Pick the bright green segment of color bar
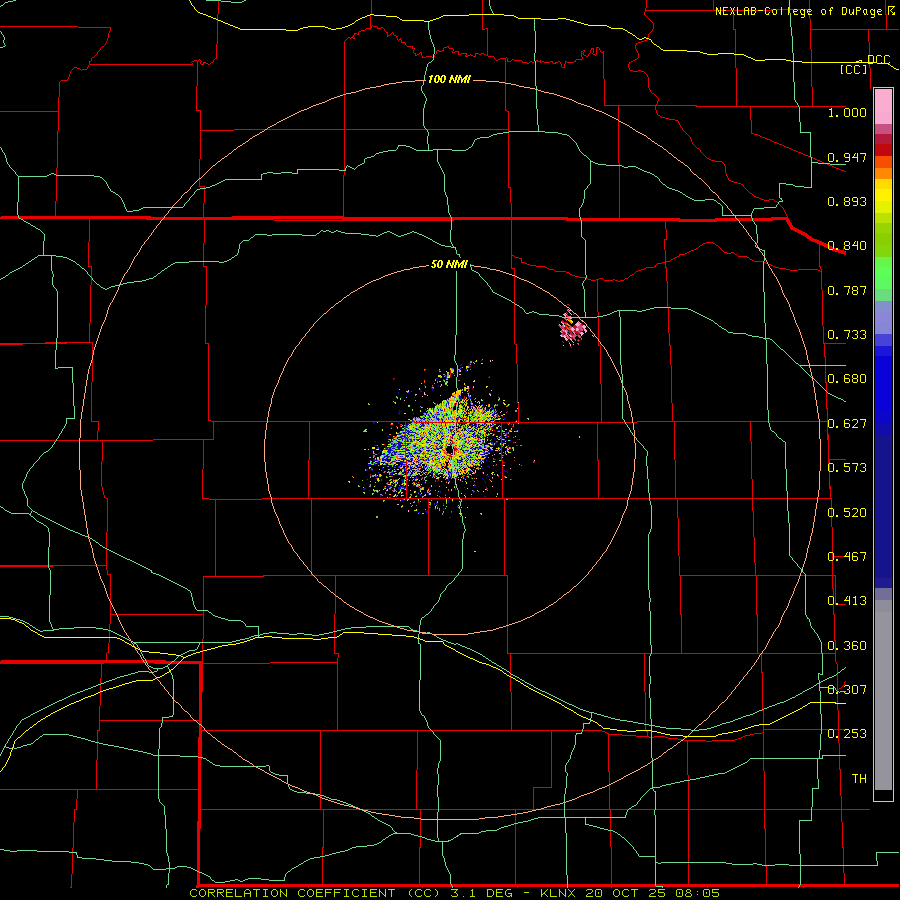 pyautogui.click(x=883, y=273)
